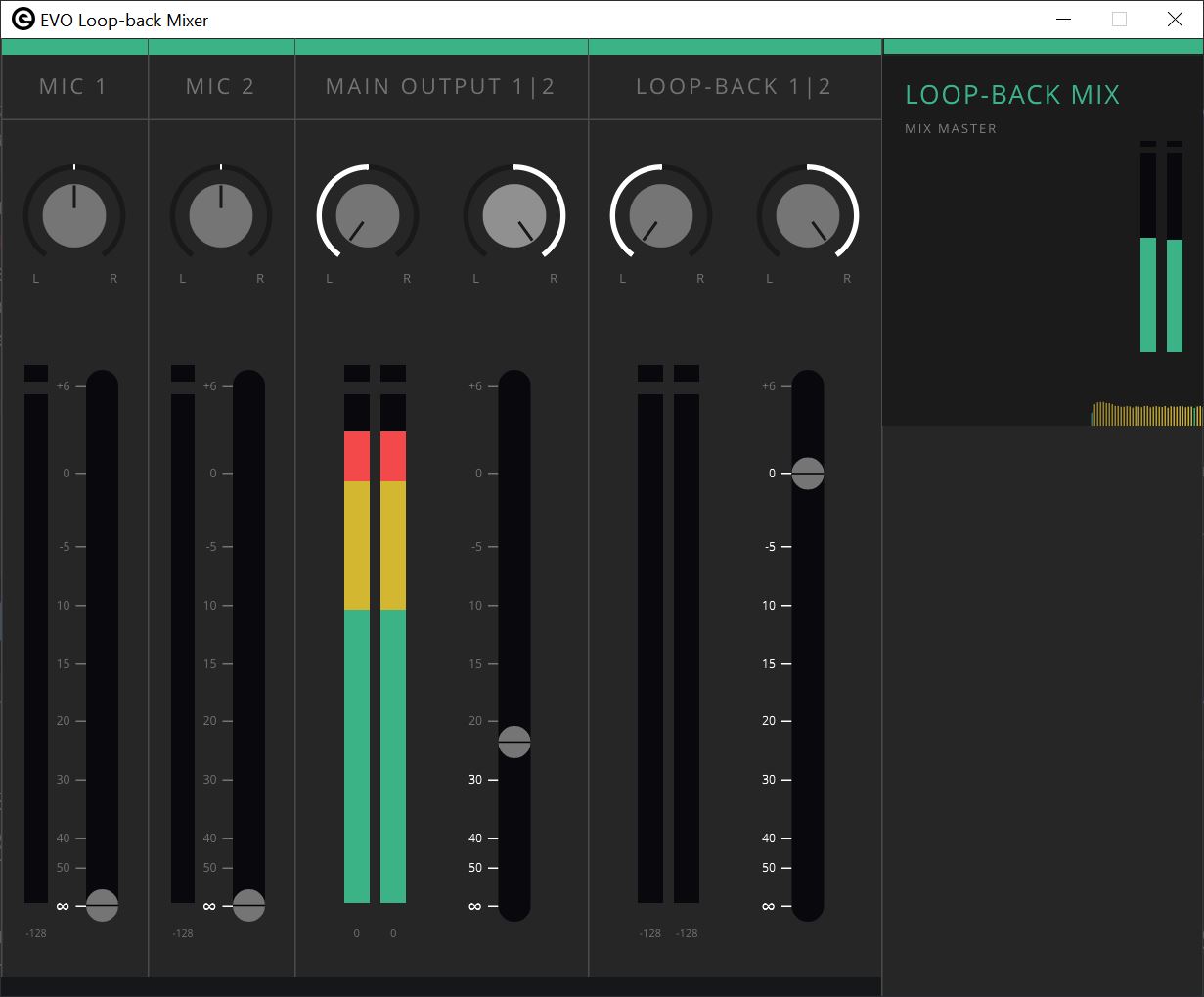Click the -128 readout under MIC 1 meter
This screenshot has height=997, width=1204.
(x=36, y=933)
